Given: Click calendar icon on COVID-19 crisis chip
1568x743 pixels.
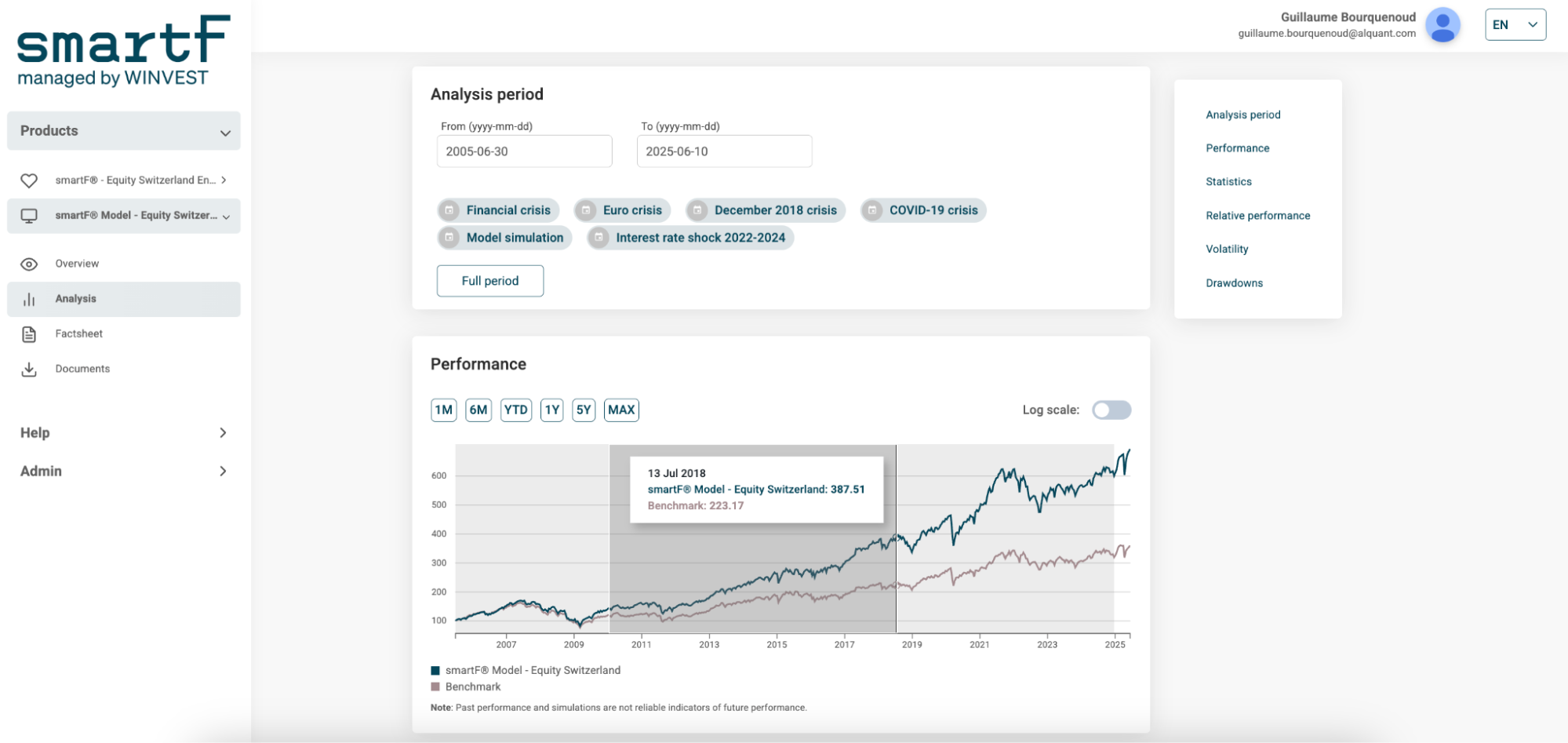Looking at the screenshot, I should [x=872, y=210].
